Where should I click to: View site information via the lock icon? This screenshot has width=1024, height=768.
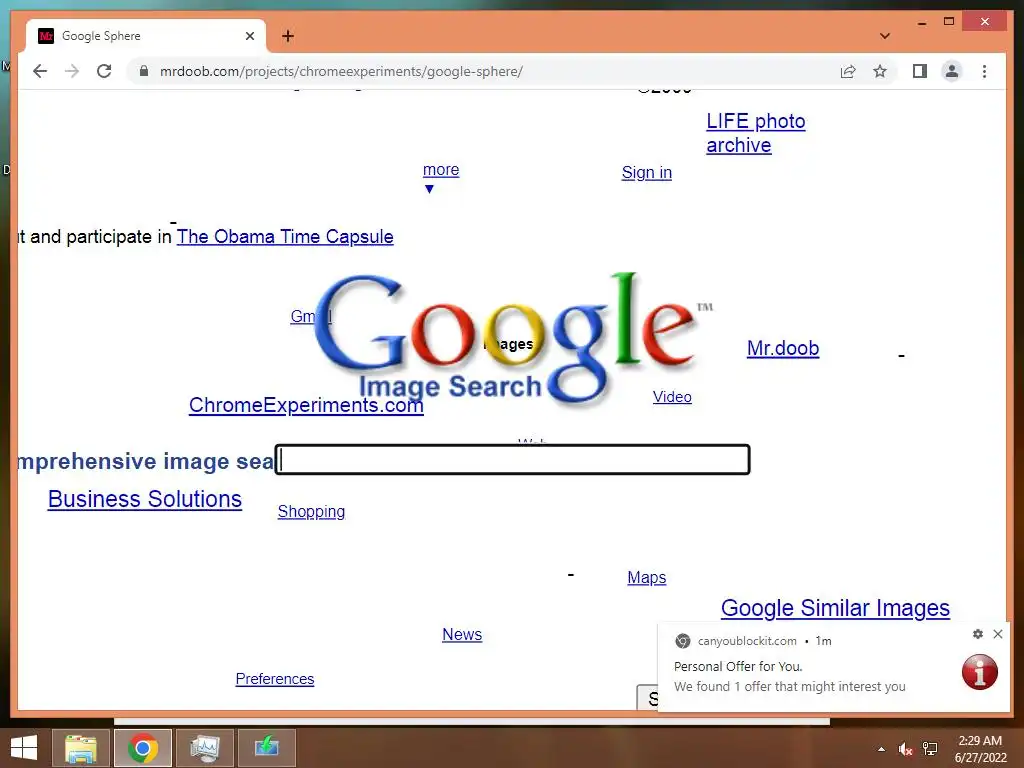144,71
